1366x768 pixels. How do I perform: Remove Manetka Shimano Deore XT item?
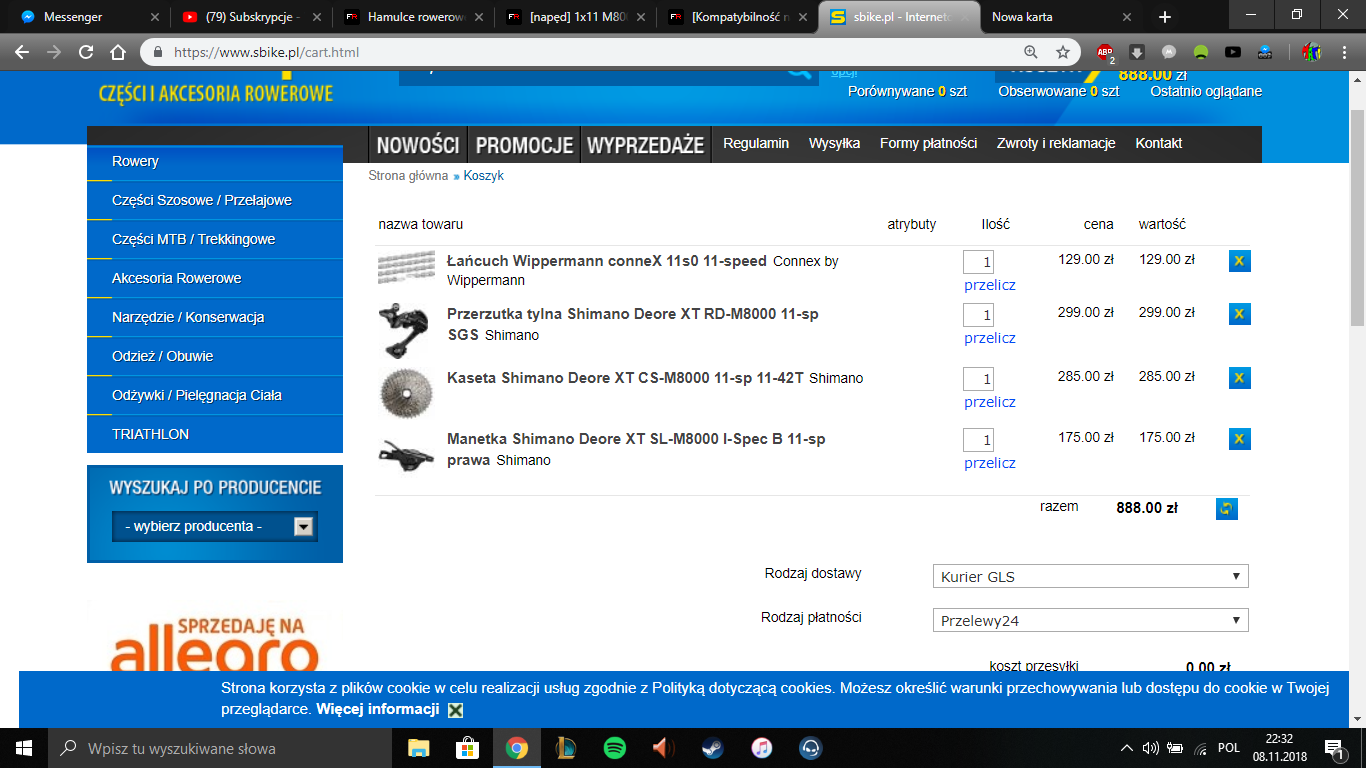pos(1240,439)
